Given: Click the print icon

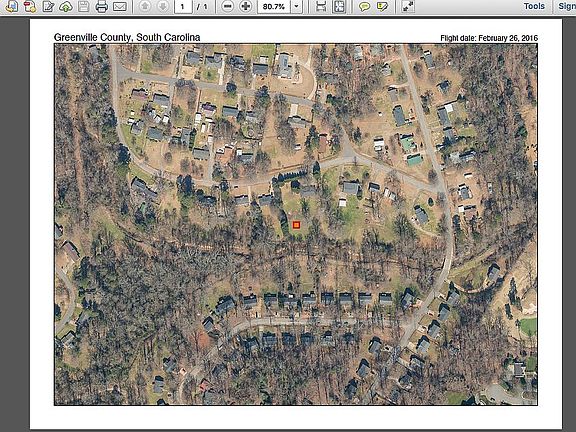Looking at the screenshot, I should coord(102,6).
